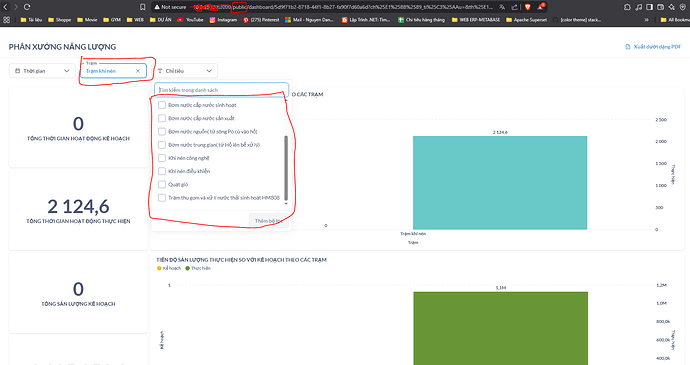Click the bookmark icon in the address bar

click(x=142, y=7)
